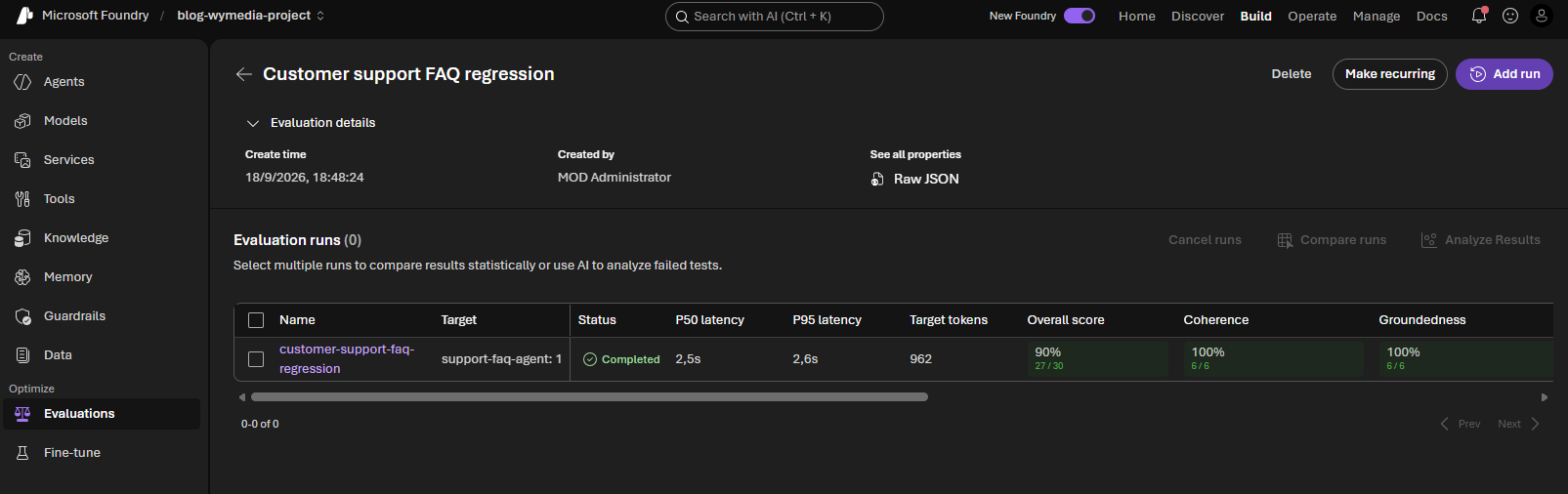Click the P50 latency column header

point(710,320)
